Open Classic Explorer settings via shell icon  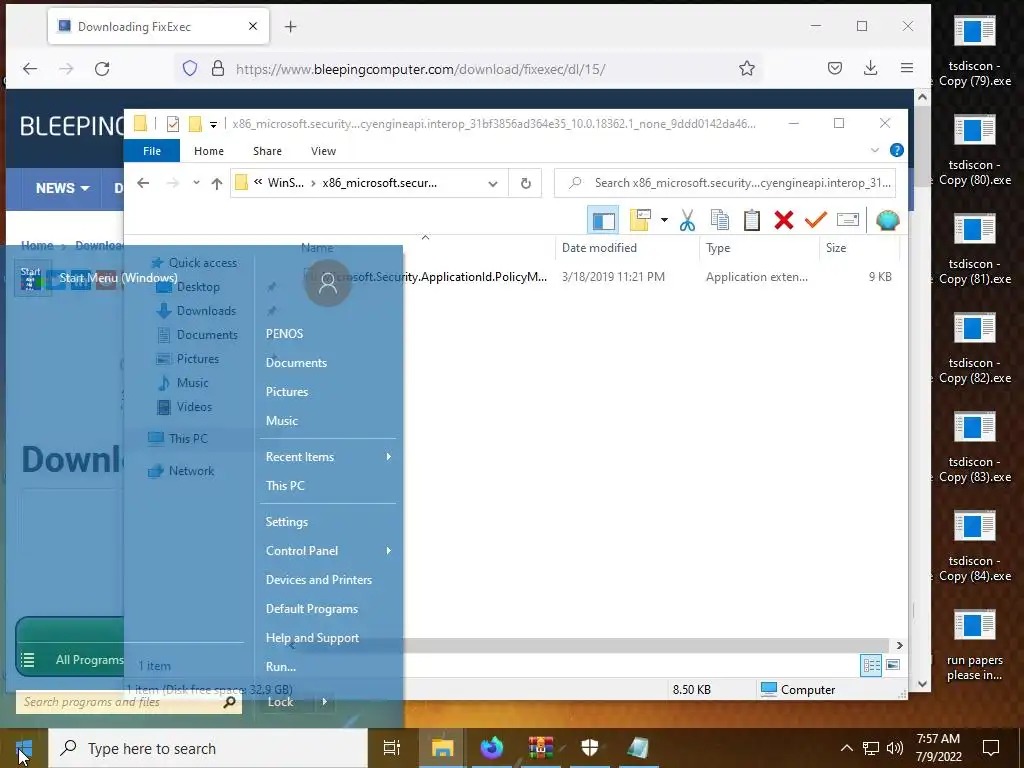tap(888, 220)
